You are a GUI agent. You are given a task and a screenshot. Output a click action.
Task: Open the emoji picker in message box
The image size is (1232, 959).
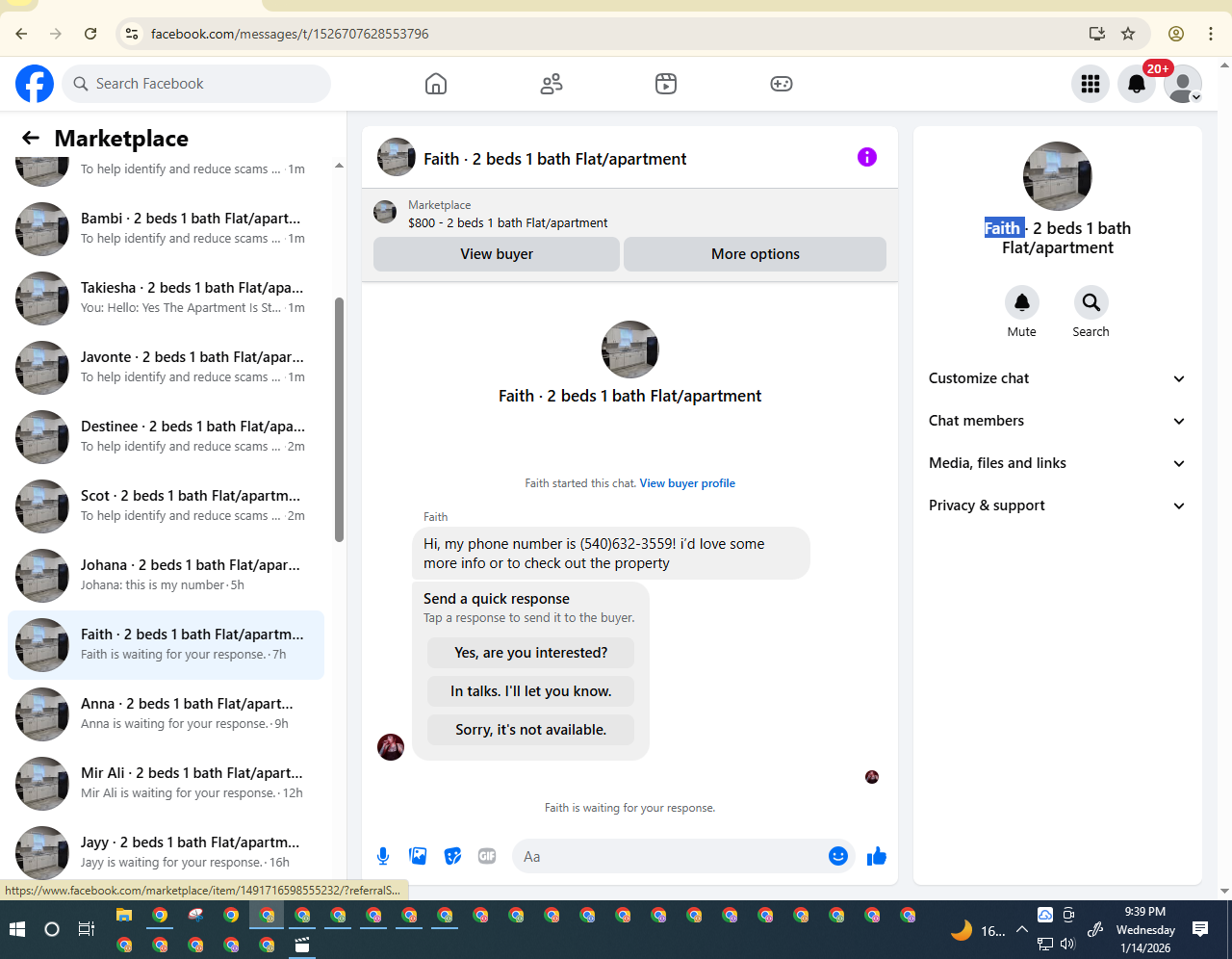coord(838,856)
